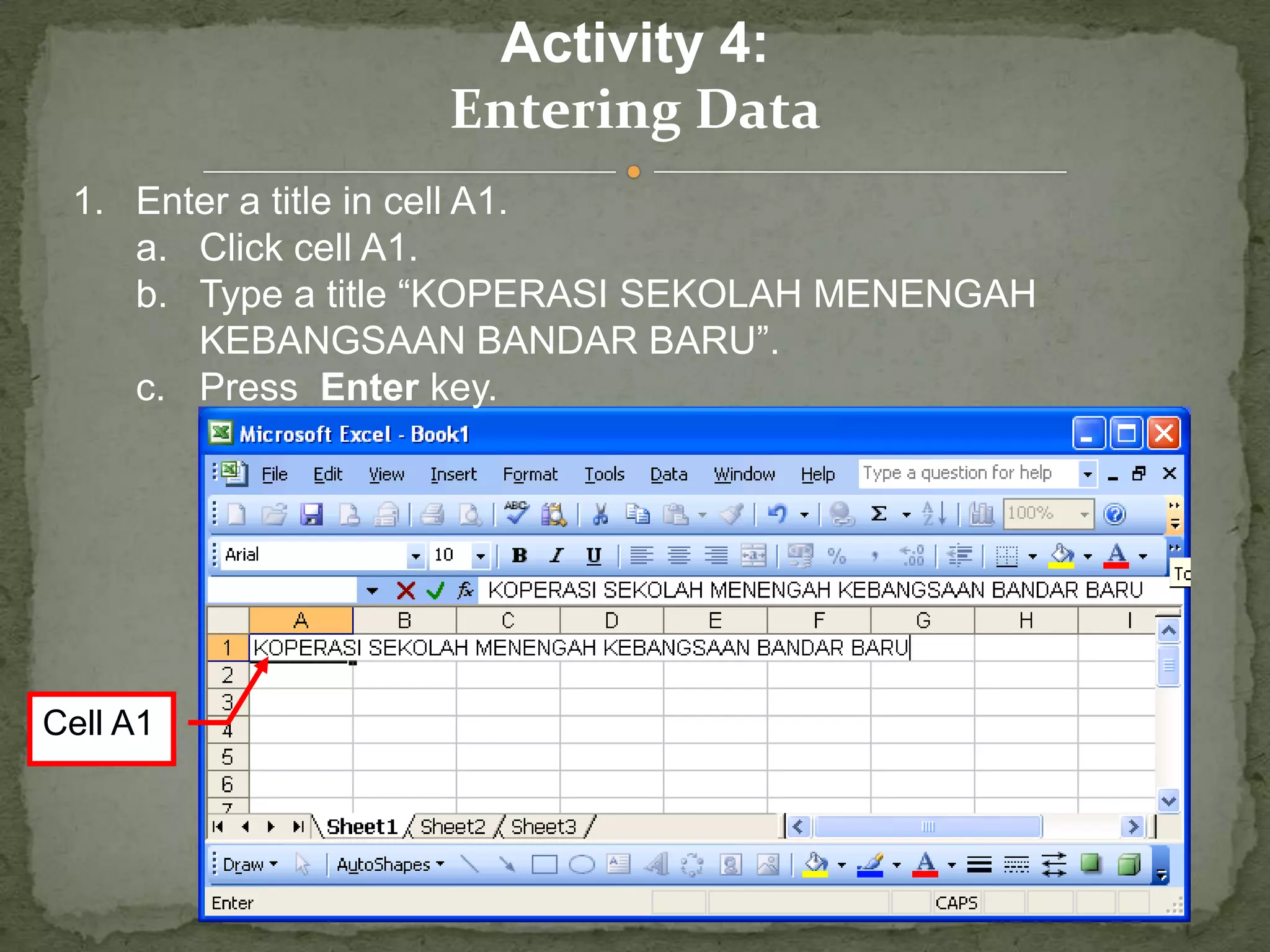Select column B header
This screenshot has height=952, width=1270.
pos(404,620)
